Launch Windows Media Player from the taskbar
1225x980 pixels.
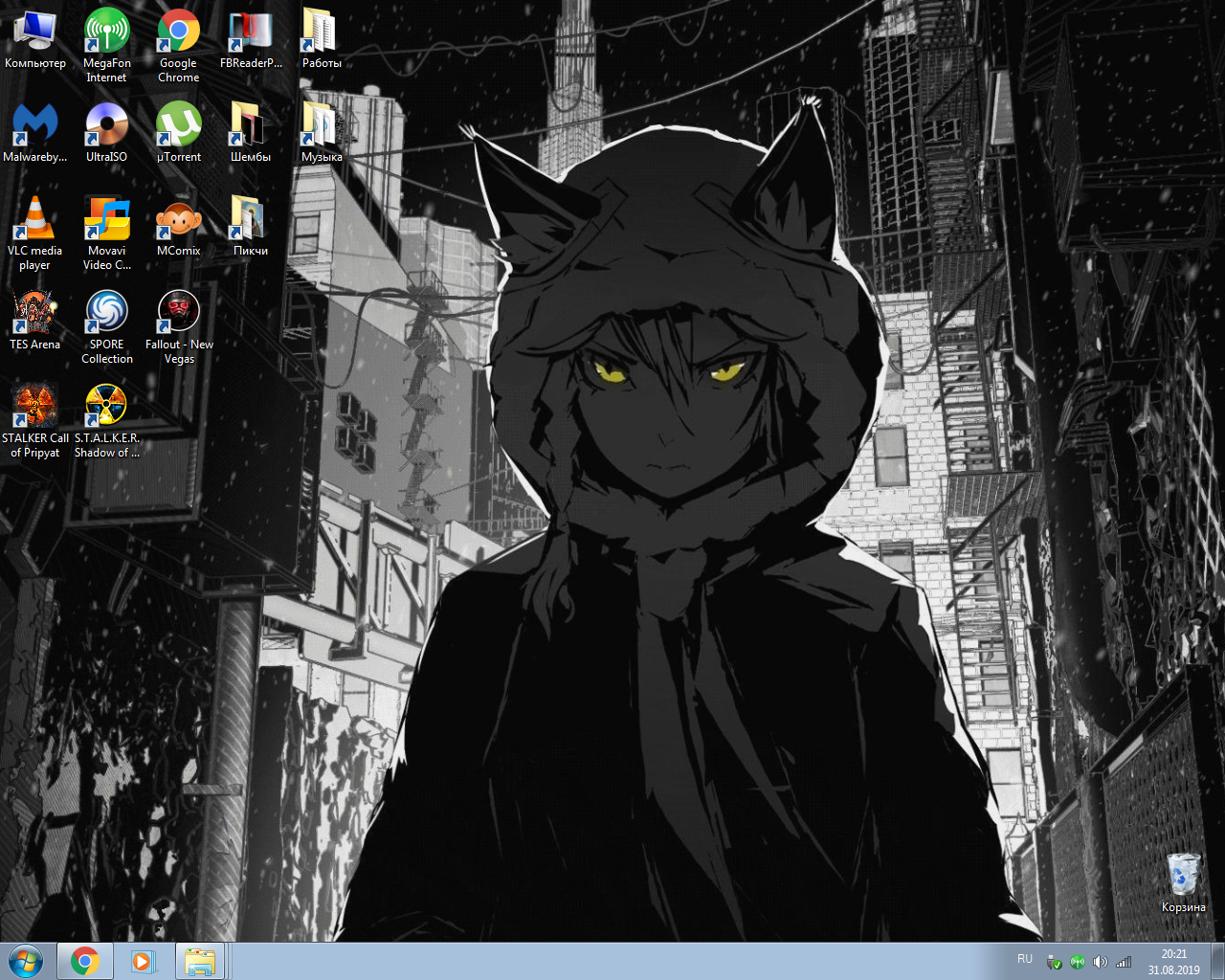143,961
